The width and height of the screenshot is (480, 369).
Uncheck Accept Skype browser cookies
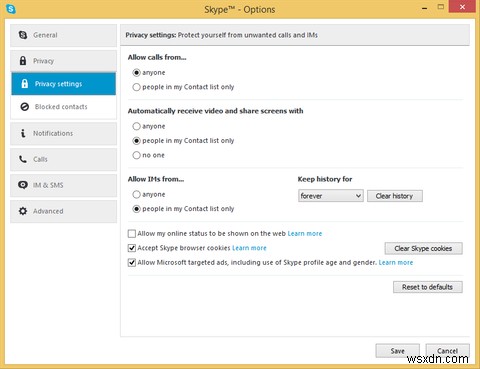pos(132,248)
